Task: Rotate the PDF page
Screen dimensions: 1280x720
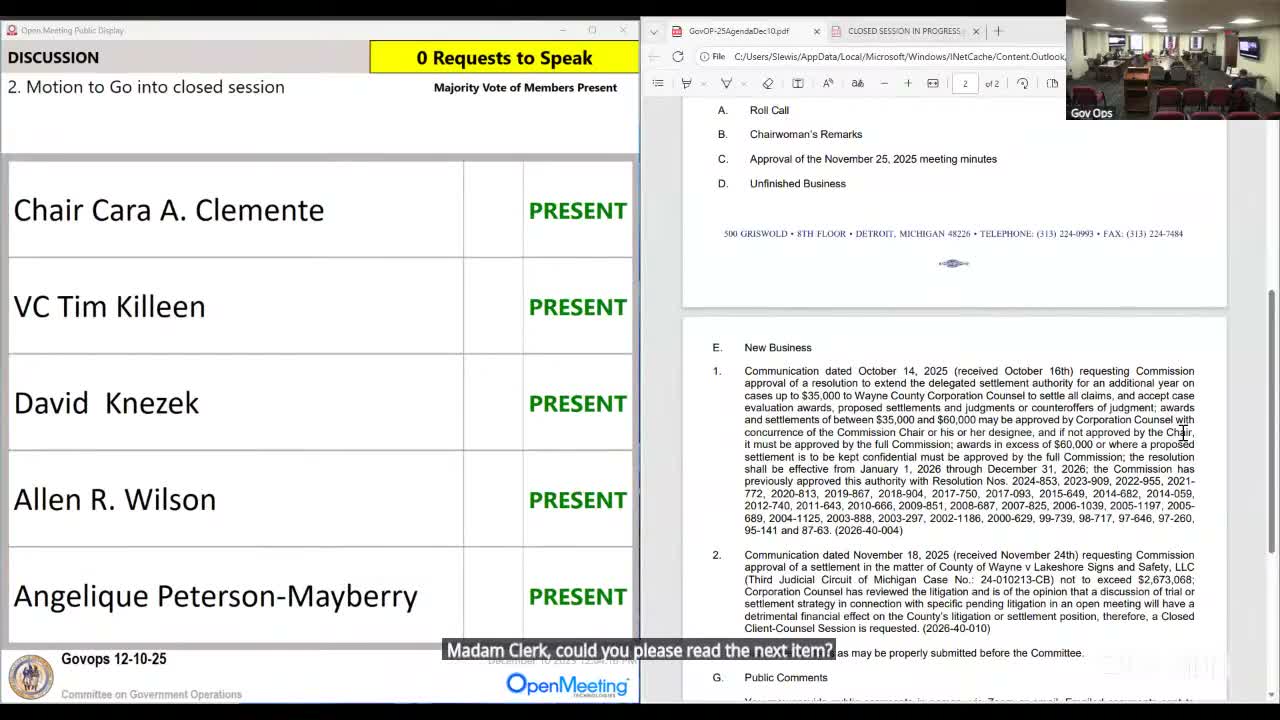Action: tap(1022, 83)
